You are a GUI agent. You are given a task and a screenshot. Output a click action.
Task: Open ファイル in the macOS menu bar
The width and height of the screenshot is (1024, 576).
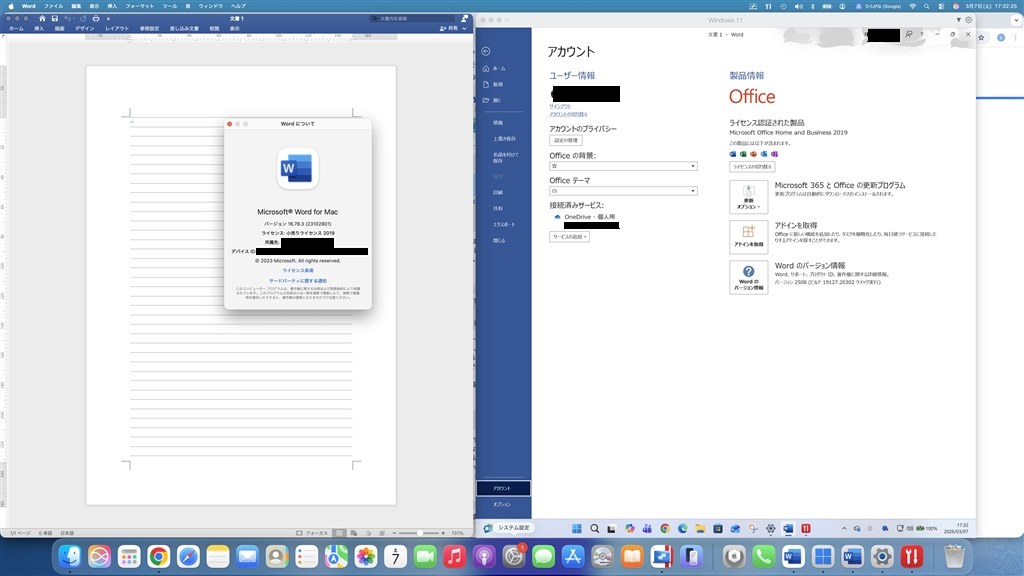point(54,6)
